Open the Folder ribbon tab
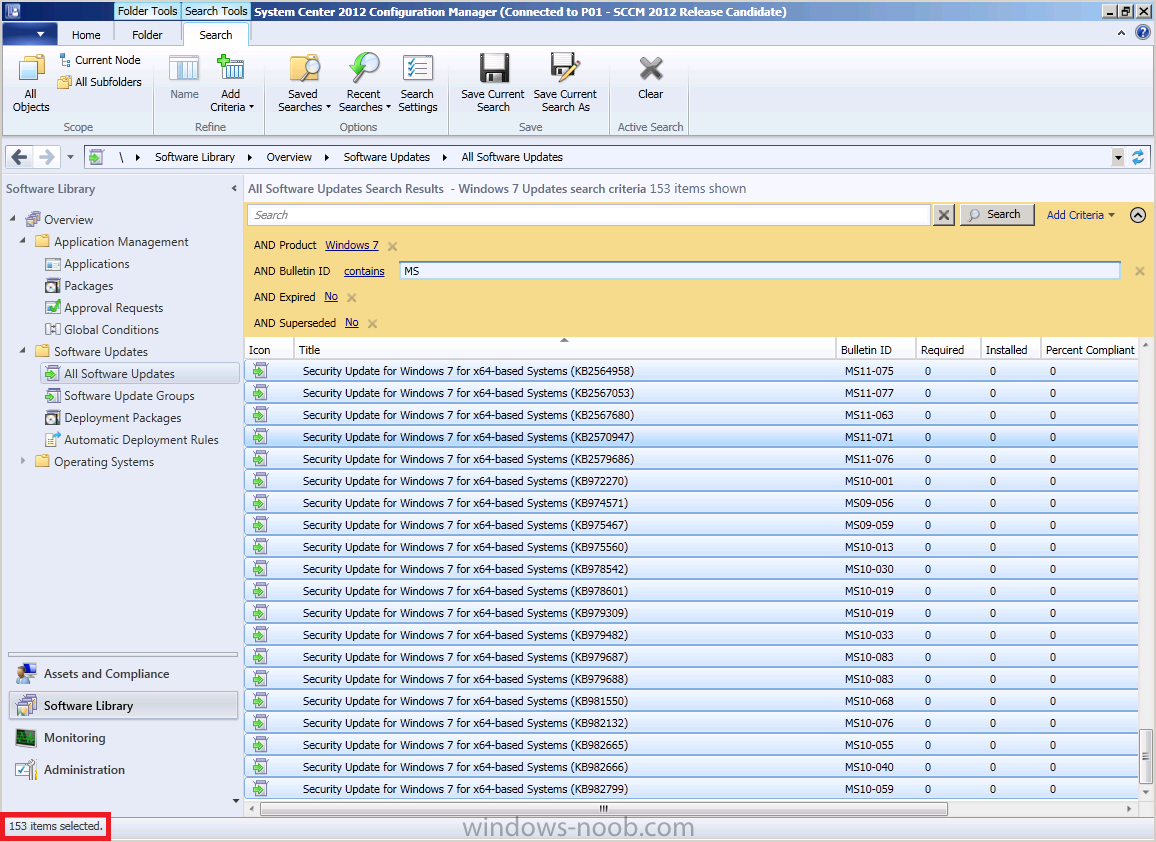 pyautogui.click(x=147, y=35)
